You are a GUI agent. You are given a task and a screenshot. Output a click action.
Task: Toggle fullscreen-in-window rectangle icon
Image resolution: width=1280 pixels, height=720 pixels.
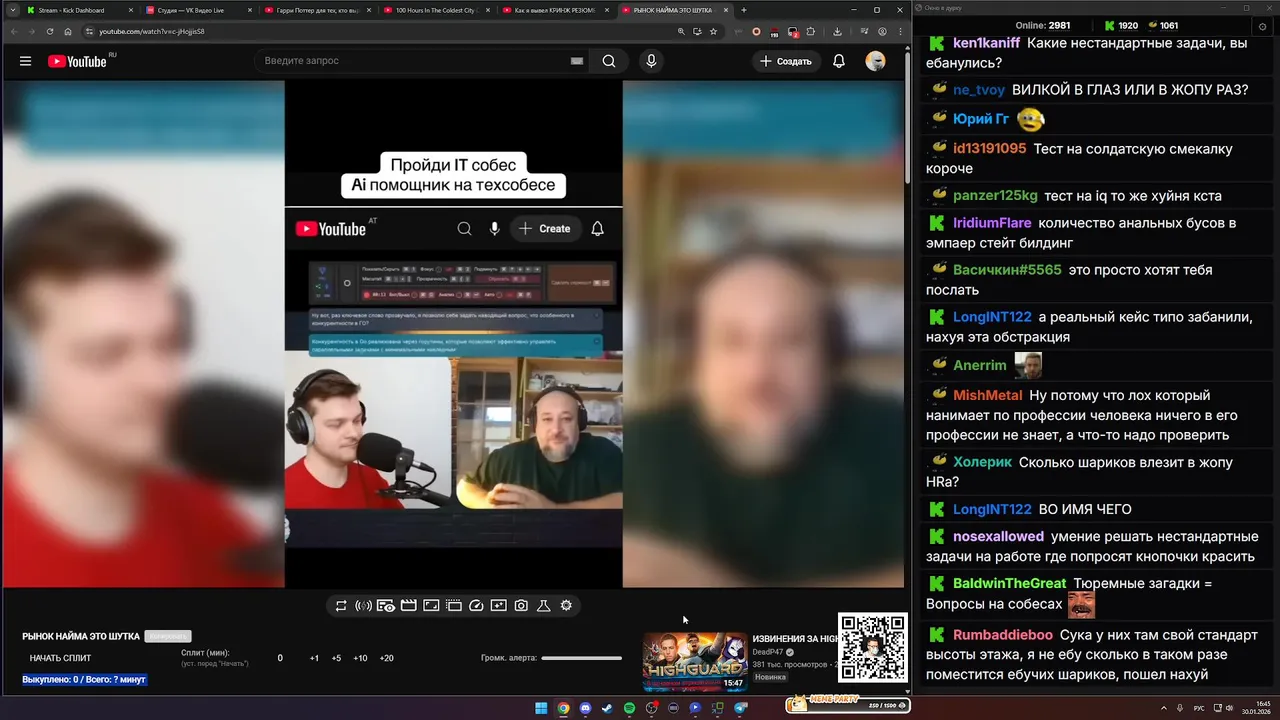tap(431, 605)
